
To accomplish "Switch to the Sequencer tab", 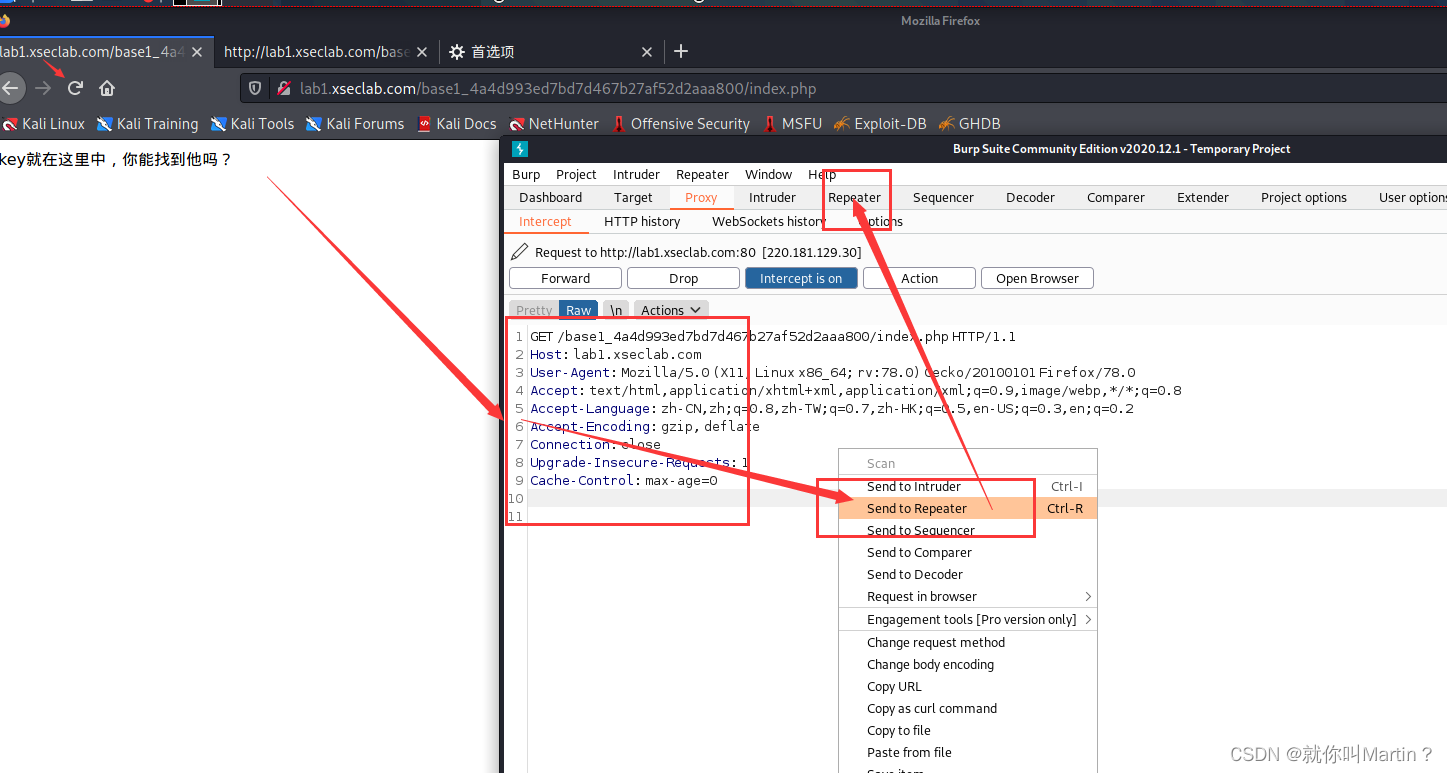I will 943,197.
